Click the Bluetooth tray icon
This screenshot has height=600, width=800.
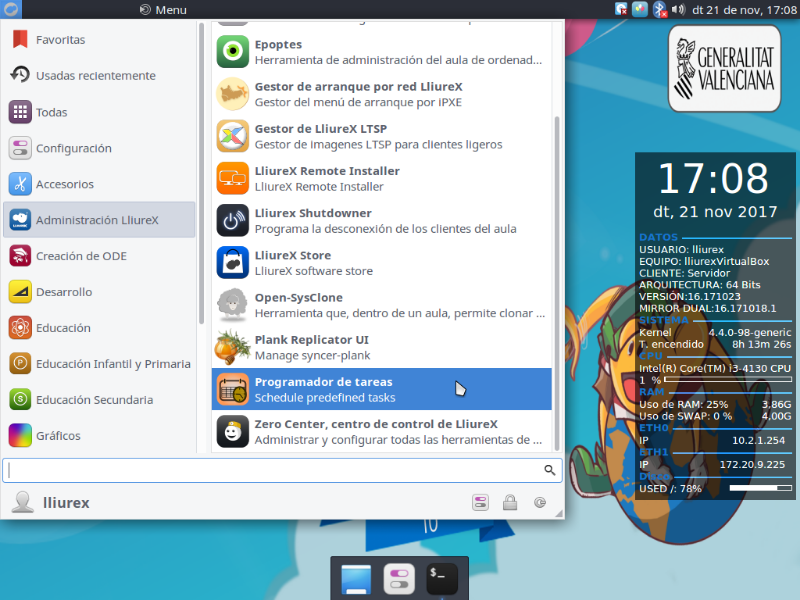coord(660,9)
